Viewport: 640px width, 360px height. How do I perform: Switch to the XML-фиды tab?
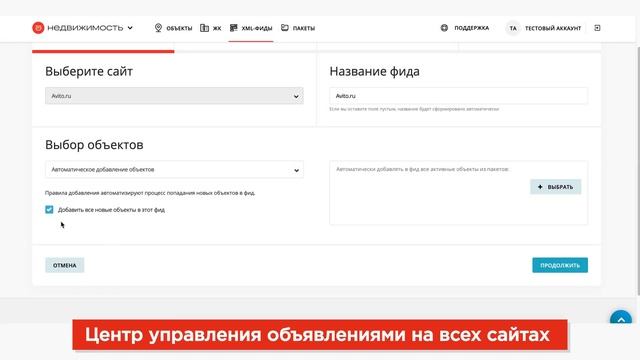tap(256, 28)
